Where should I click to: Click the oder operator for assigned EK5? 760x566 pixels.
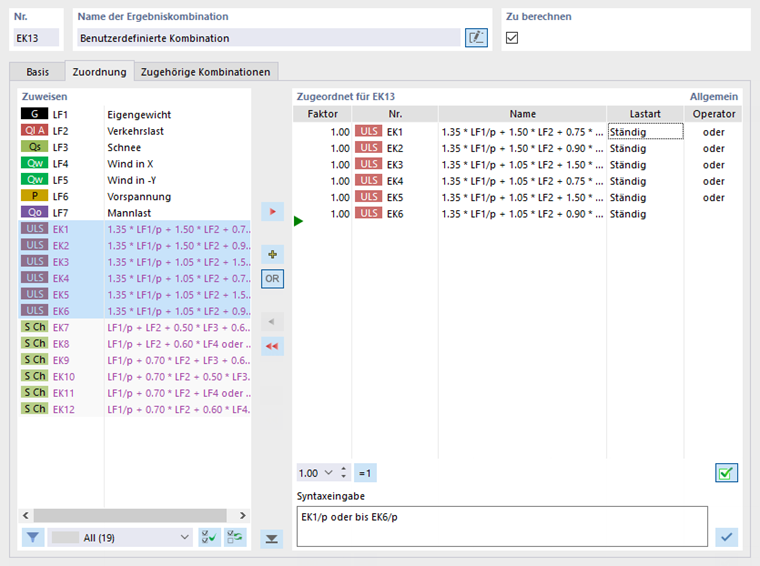pos(713,198)
